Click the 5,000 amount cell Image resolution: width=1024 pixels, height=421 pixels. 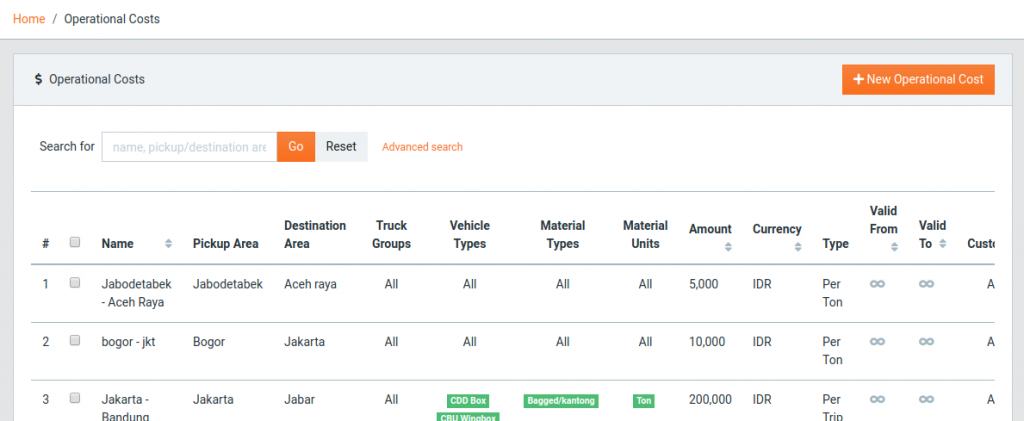coord(703,284)
